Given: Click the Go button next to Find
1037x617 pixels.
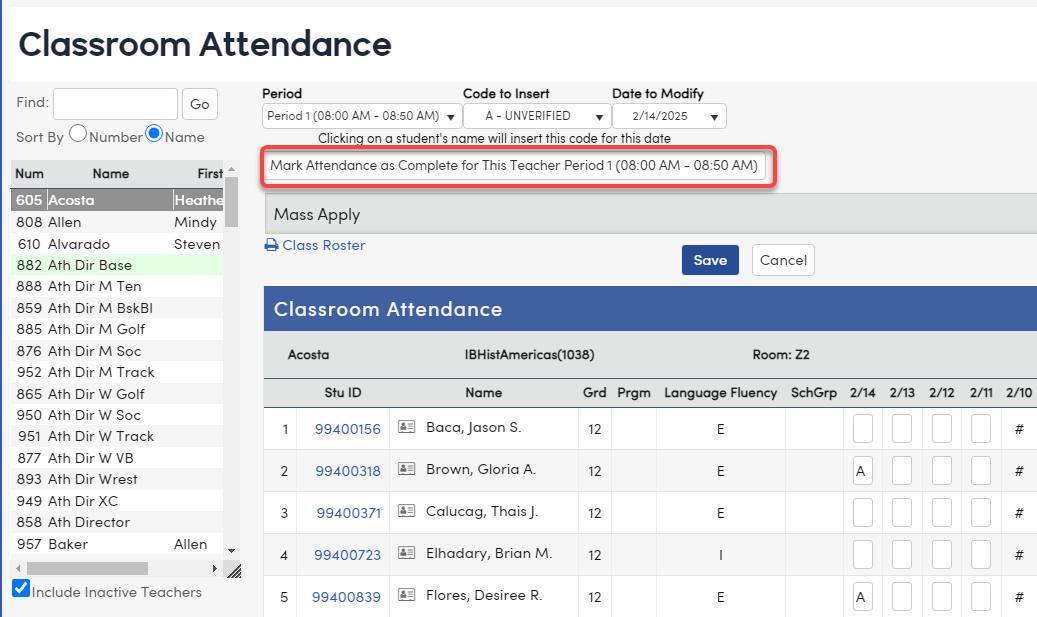Looking at the screenshot, I should pyautogui.click(x=200, y=104).
